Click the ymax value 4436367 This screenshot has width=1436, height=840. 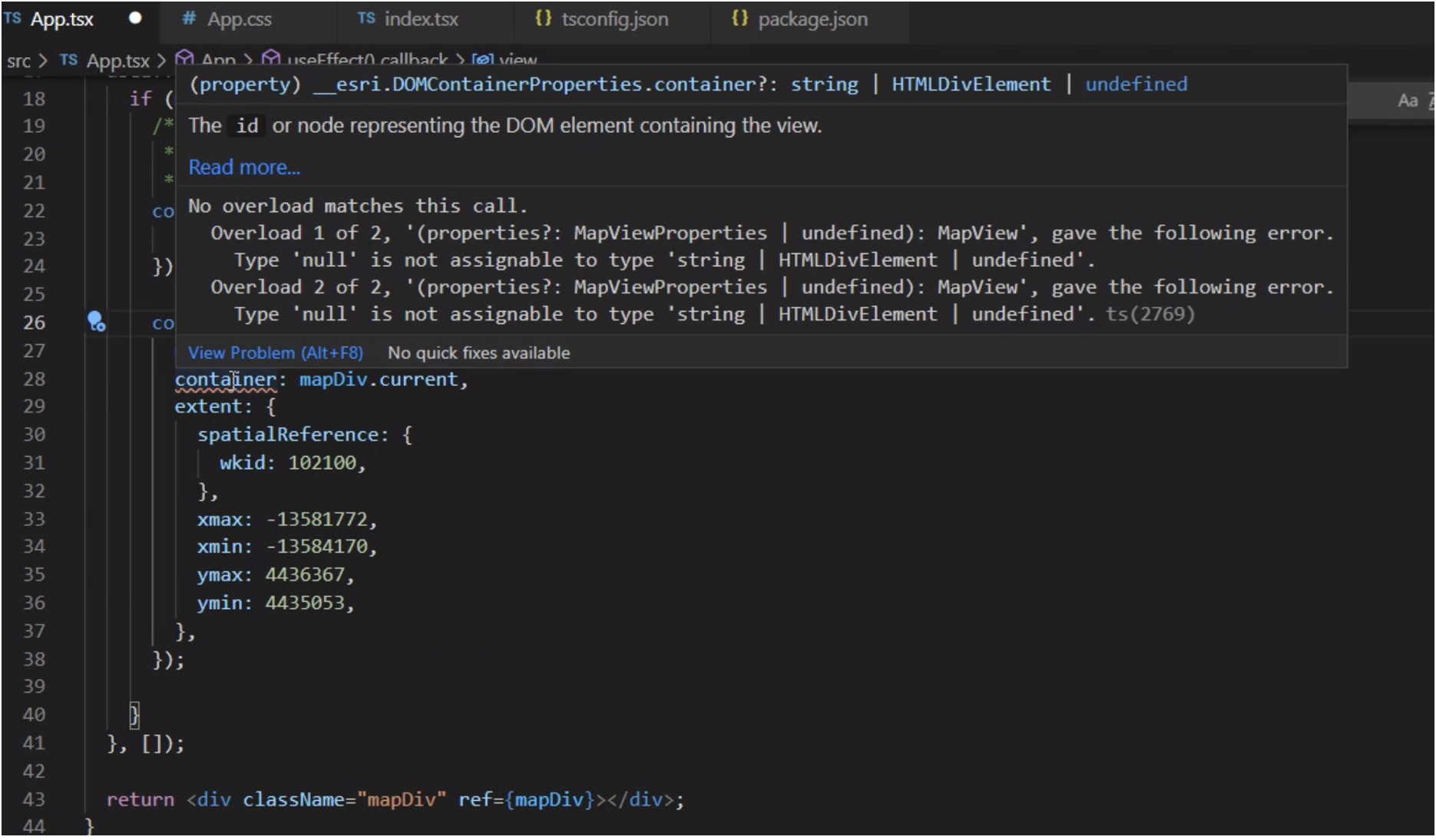point(305,575)
